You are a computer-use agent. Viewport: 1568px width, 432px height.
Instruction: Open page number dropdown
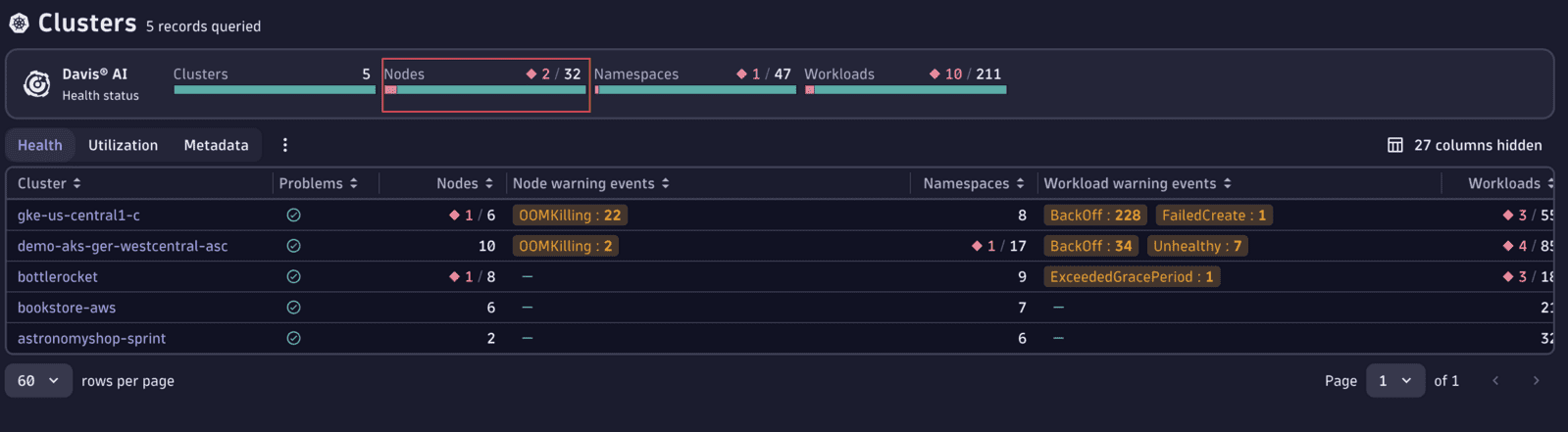(1394, 381)
